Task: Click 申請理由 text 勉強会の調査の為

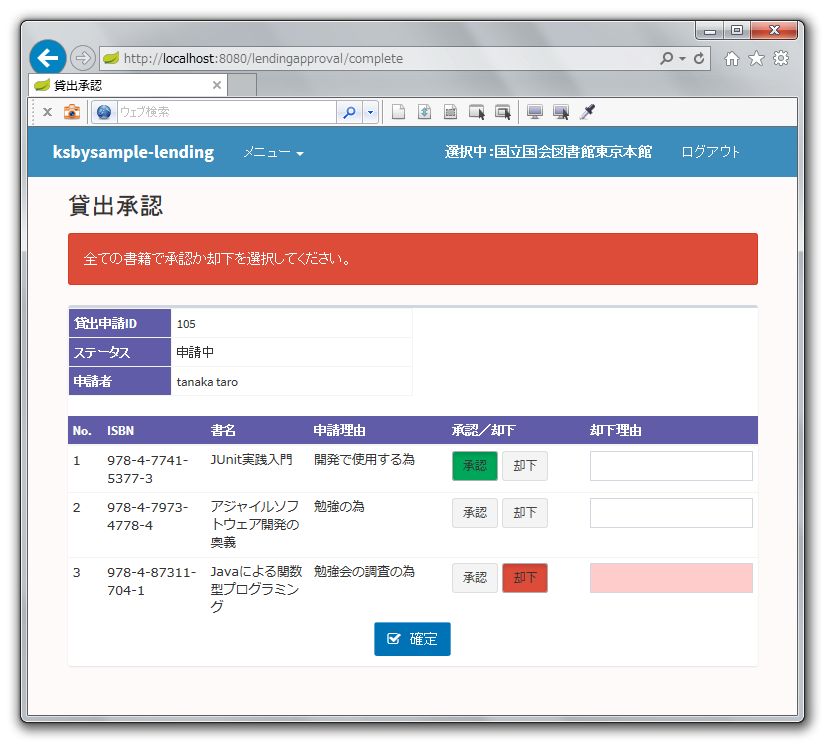Action: pyautogui.click(x=364, y=571)
